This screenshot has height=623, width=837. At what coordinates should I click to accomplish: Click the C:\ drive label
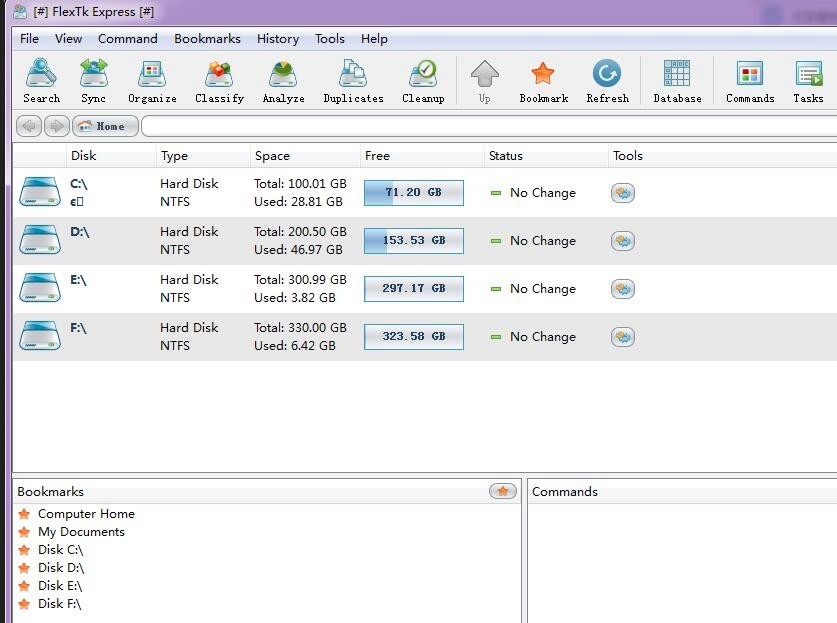pos(78,184)
